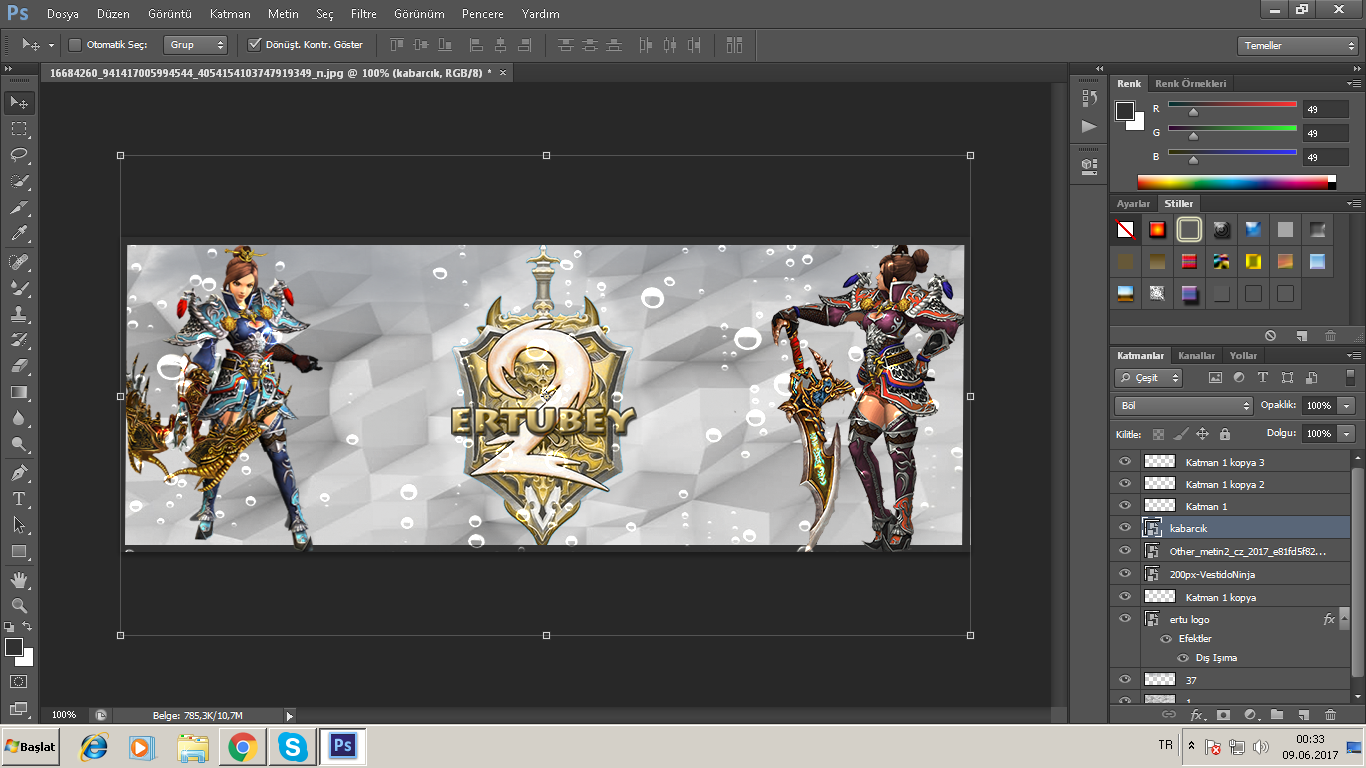This screenshot has width=1366, height=768.
Task: Hide the kabarcık layer
Action: coord(1125,528)
